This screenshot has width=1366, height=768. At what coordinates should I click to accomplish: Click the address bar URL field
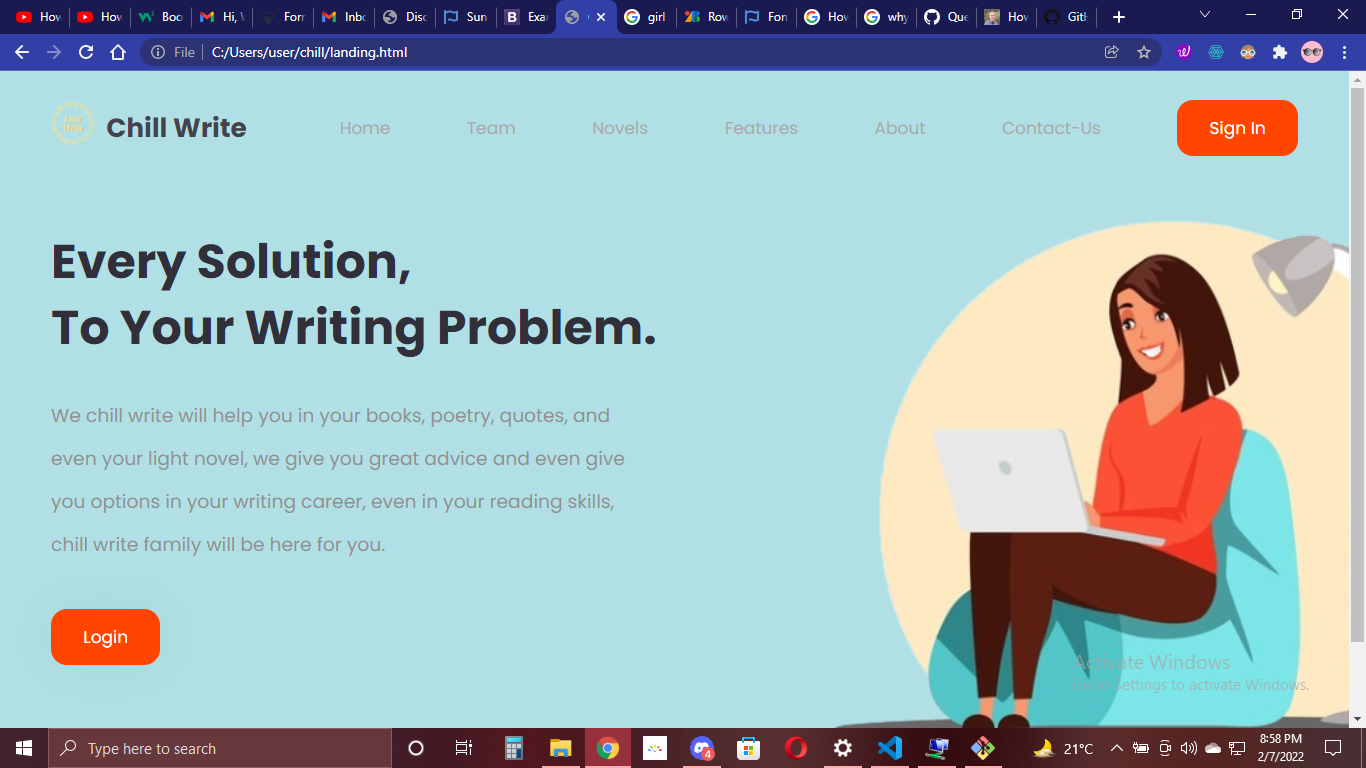click(x=600, y=52)
